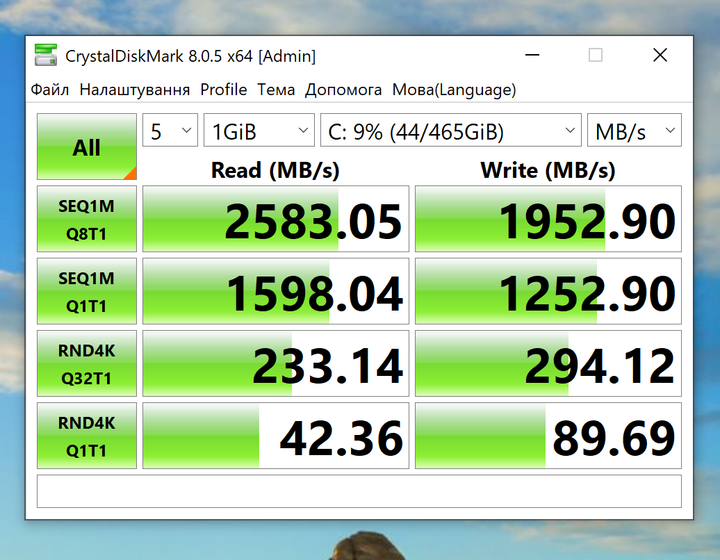
Task: Start the RND4K Q32T1 benchmark
Action: (87, 364)
